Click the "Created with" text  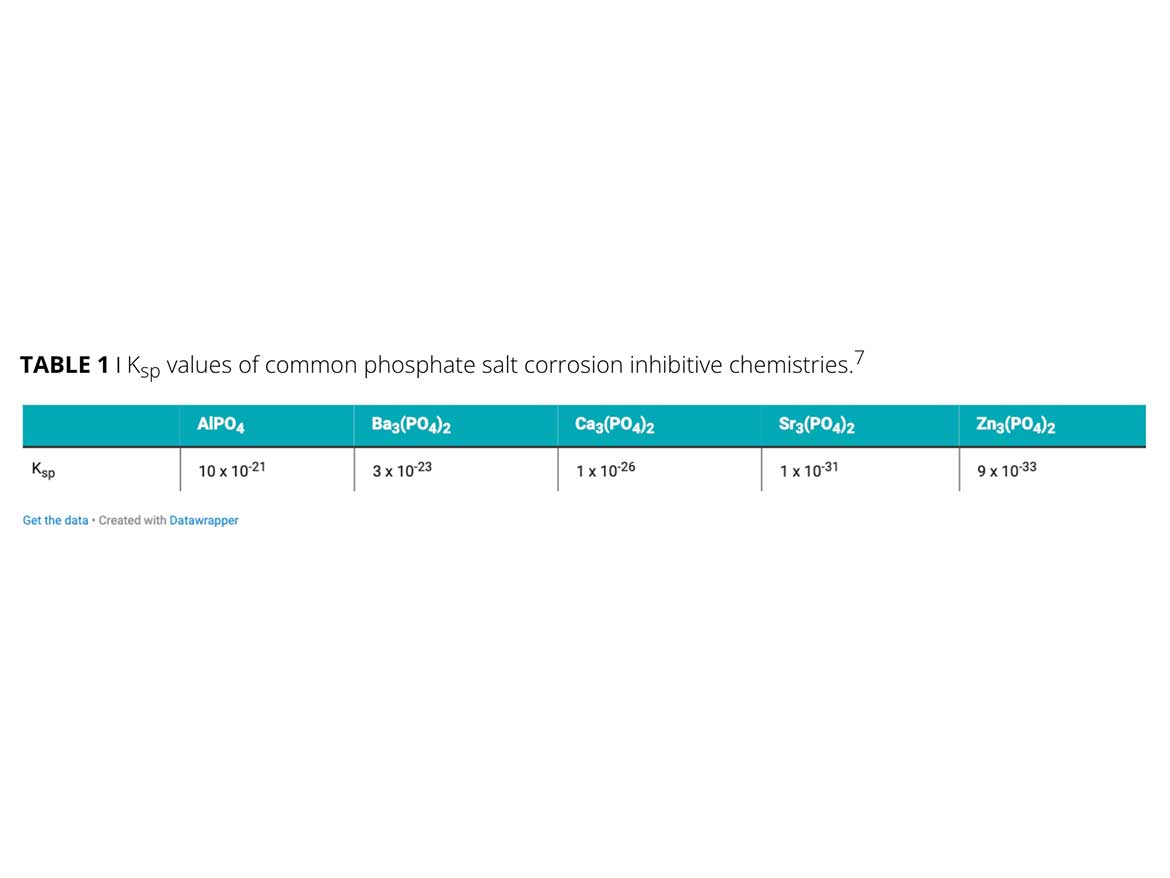point(132,520)
